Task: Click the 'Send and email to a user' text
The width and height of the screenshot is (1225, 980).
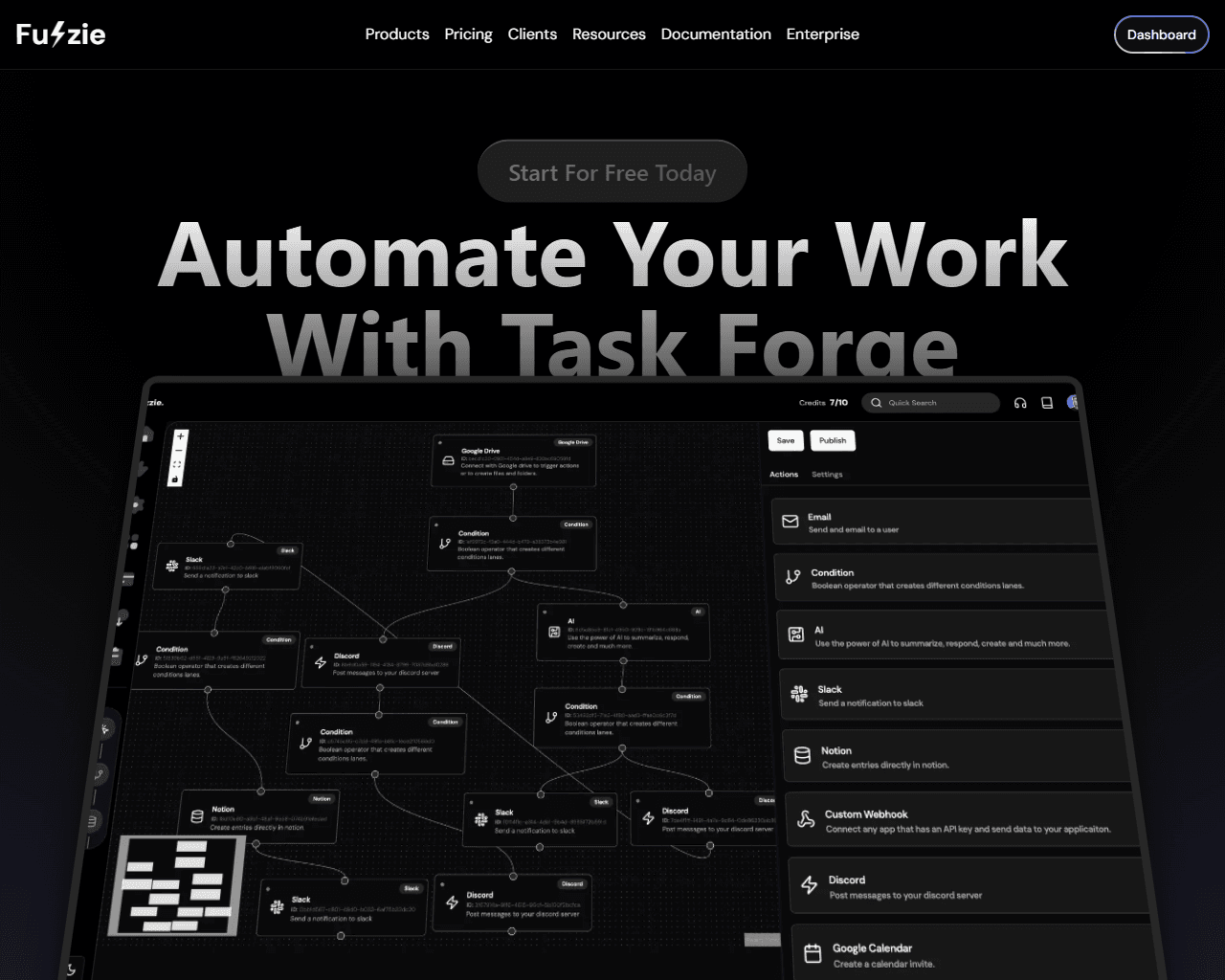Action: [x=854, y=530]
